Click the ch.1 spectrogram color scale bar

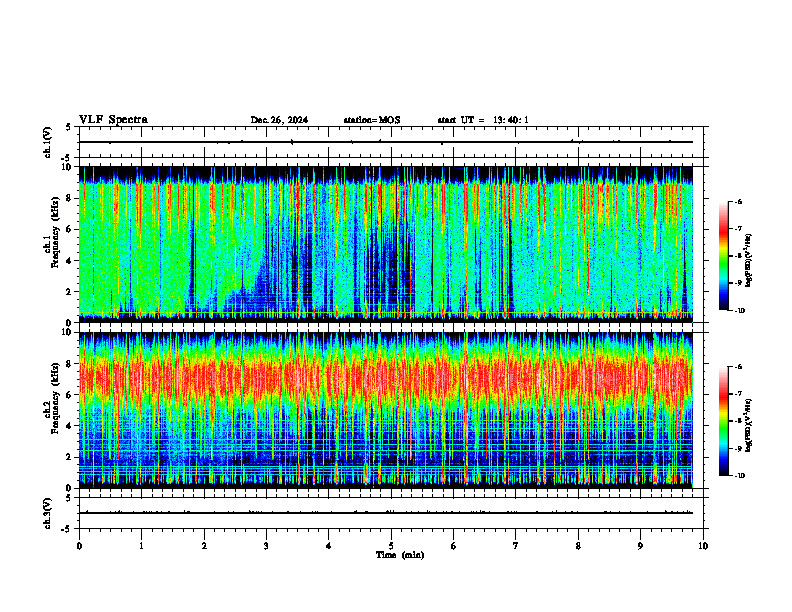pyautogui.click(x=723, y=256)
